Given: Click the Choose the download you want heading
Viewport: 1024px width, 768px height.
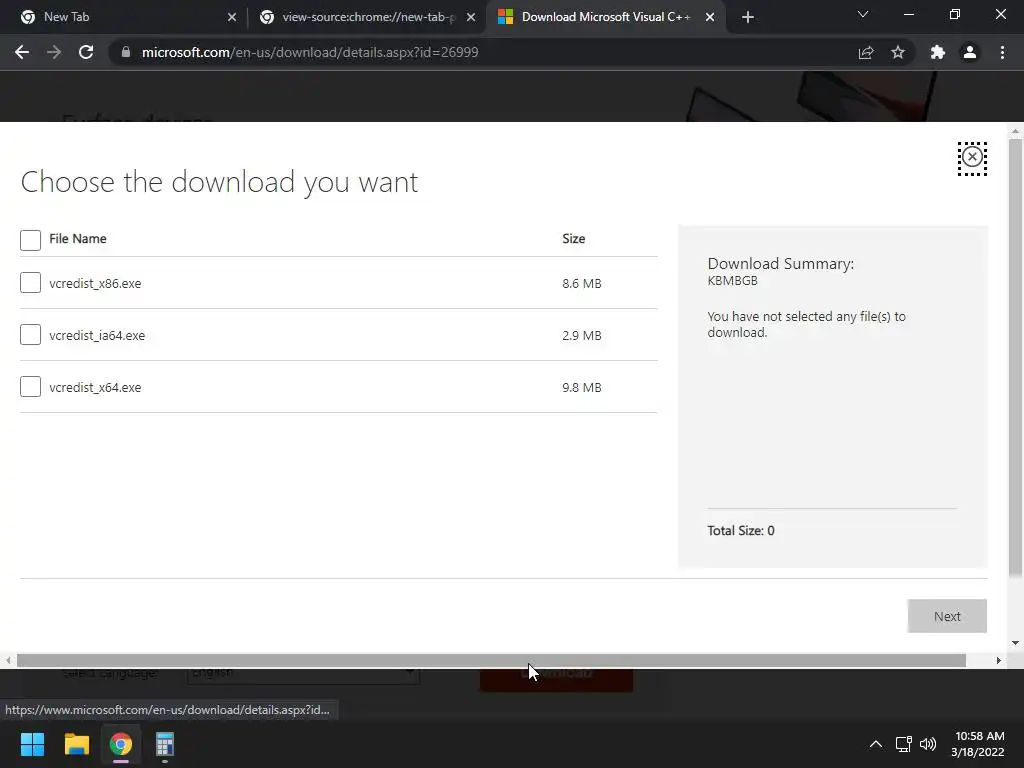Looking at the screenshot, I should 219,182.
